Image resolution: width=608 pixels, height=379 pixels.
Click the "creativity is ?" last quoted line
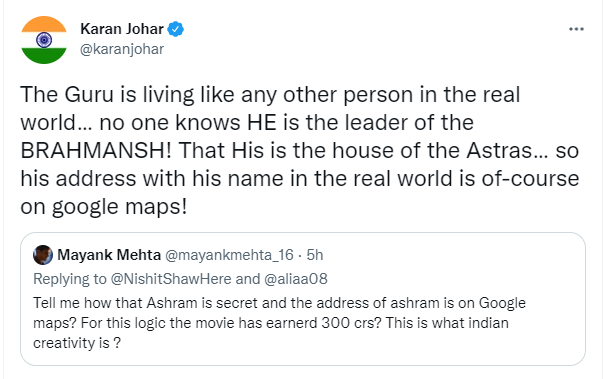coord(77,343)
